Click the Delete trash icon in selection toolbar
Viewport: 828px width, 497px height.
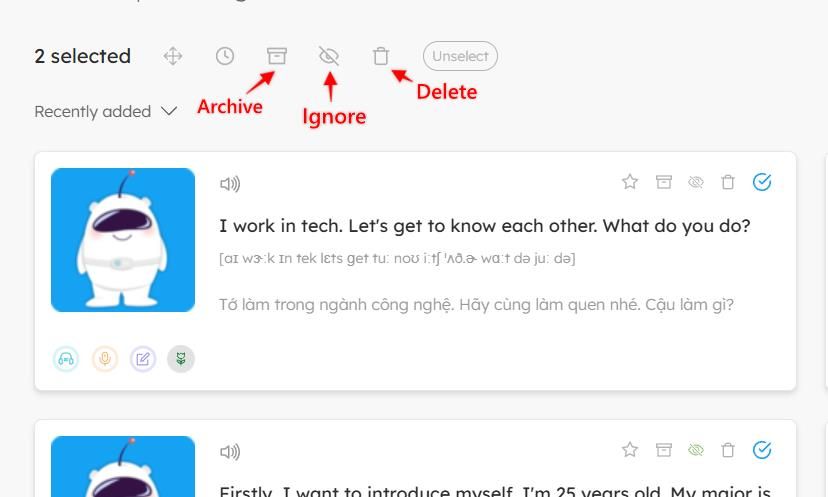click(381, 56)
